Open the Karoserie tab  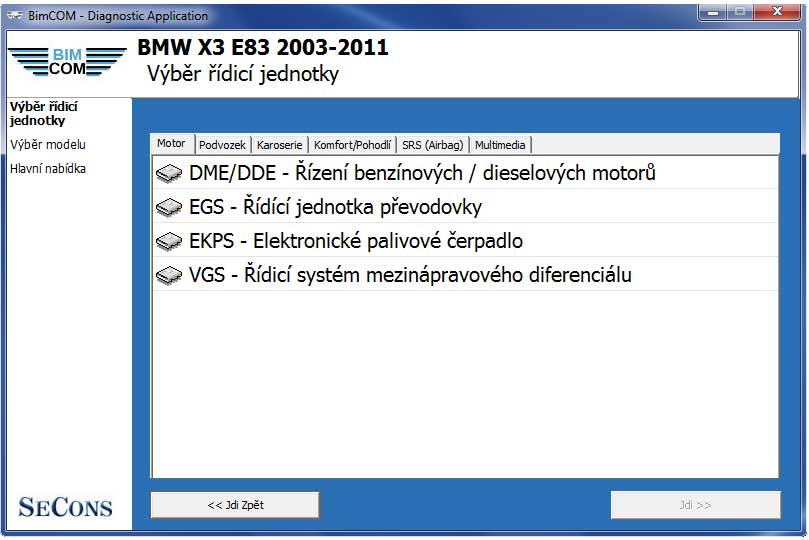[280, 145]
